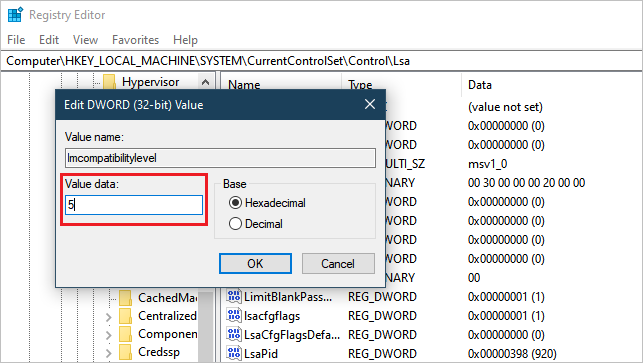This screenshot has width=643, height=363.
Task: Click the Registry Editor app icon in title bar
Action: point(16,15)
